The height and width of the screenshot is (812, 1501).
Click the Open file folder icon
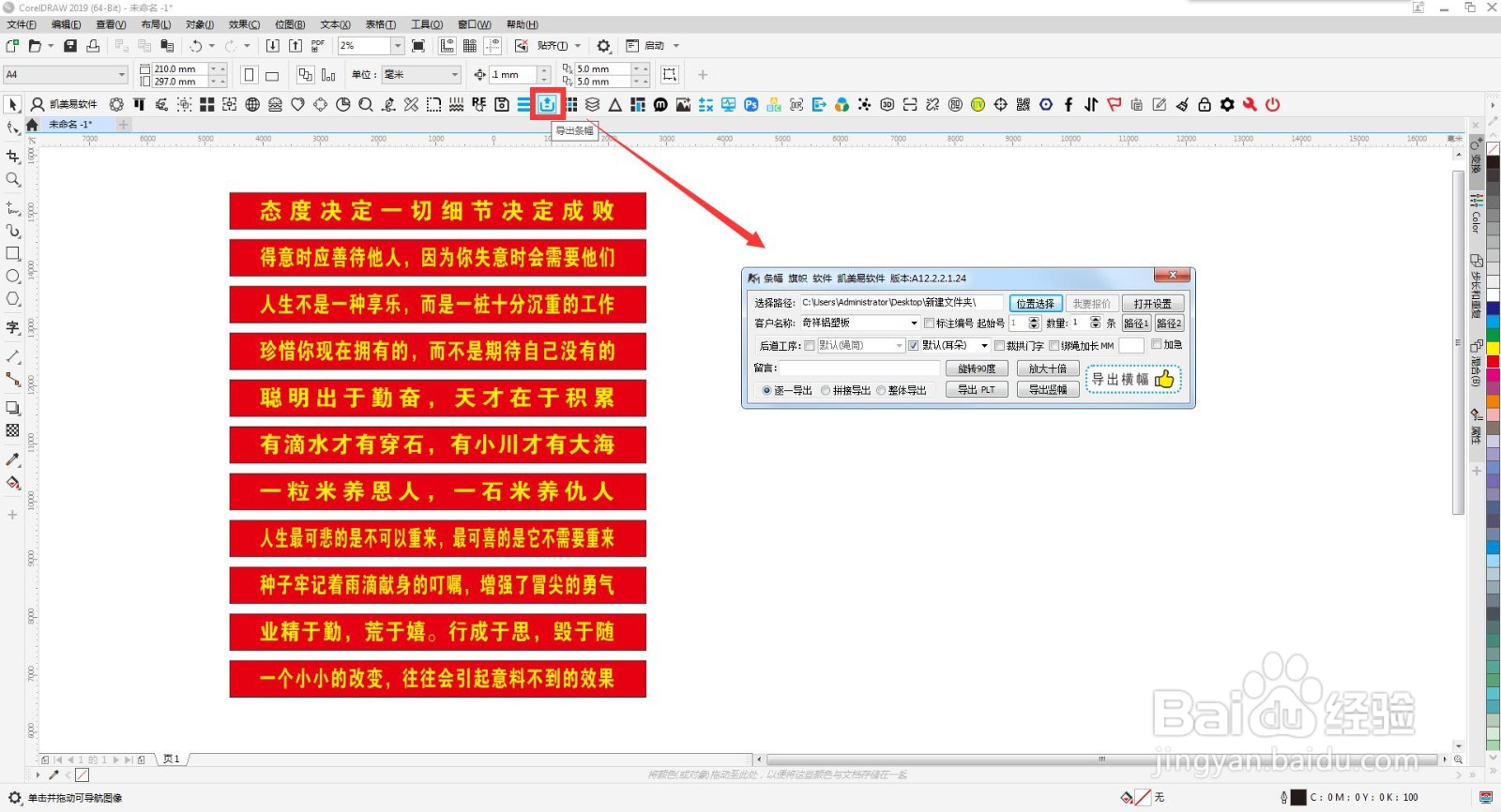35,46
